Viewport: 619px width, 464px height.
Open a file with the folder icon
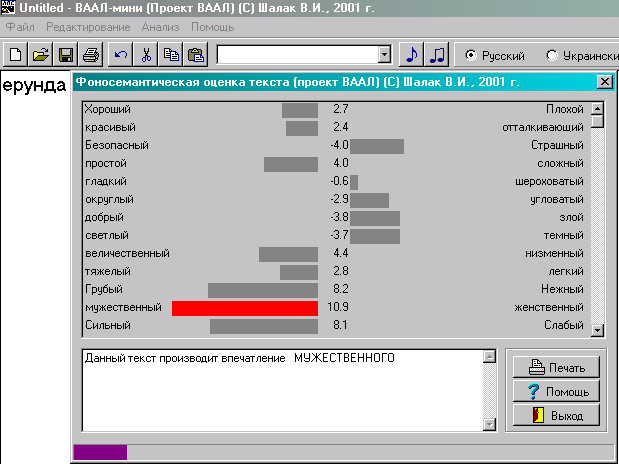click(x=40, y=54)
